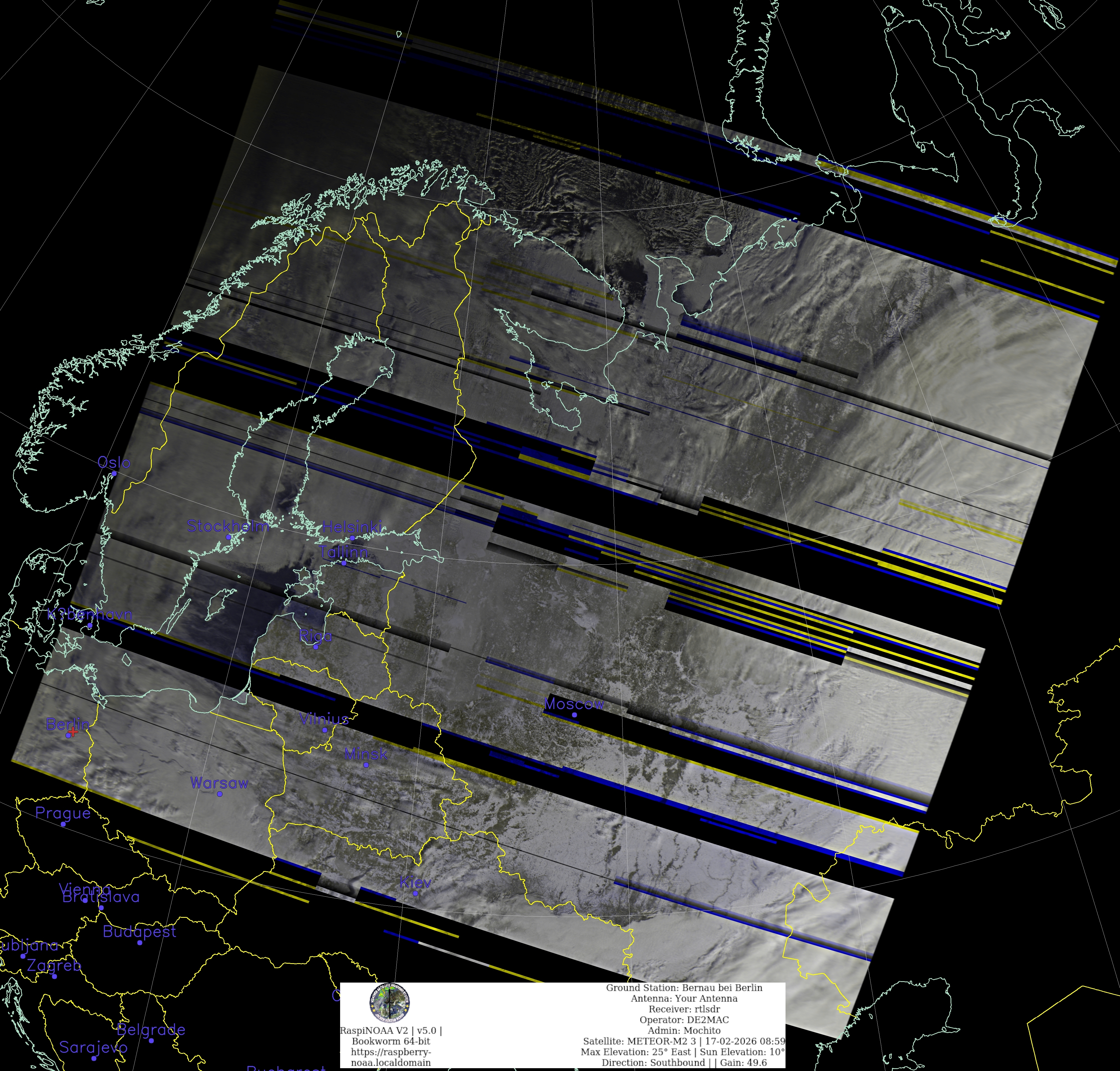Click the Budapest city marker dot
The width and height of the screenshot is (1120, 1071).
click(x=140, y=943)
